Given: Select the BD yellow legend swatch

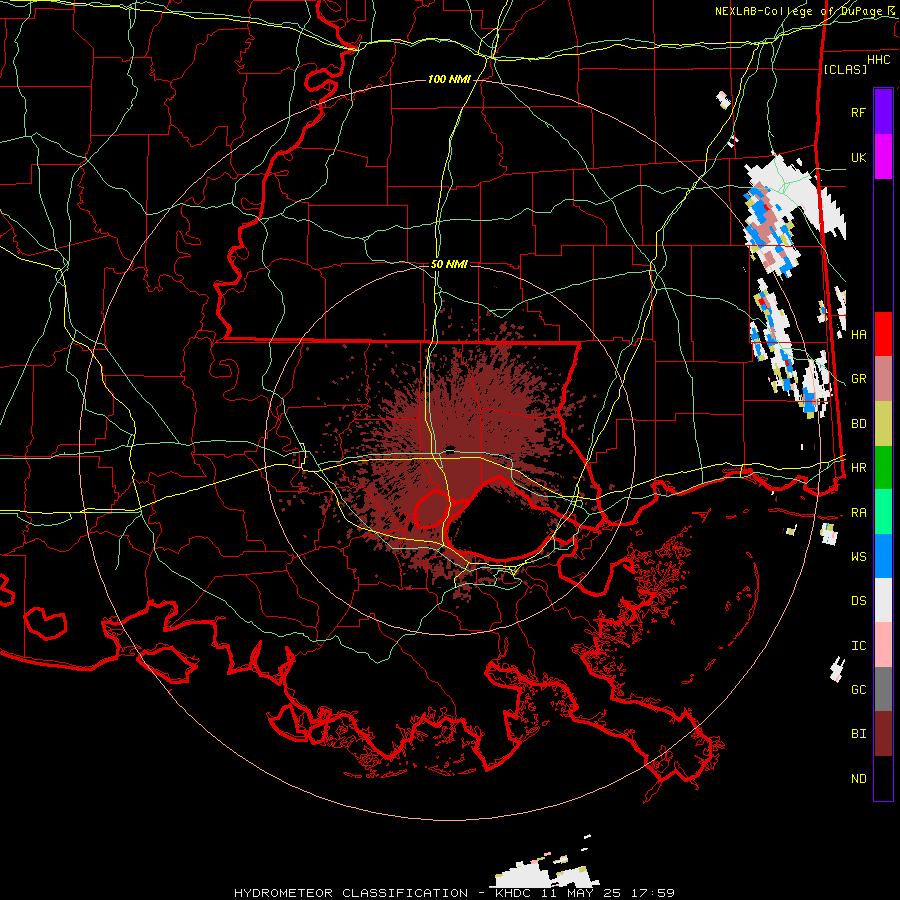Looking at the screenshot, I should (x=883, y=424).
